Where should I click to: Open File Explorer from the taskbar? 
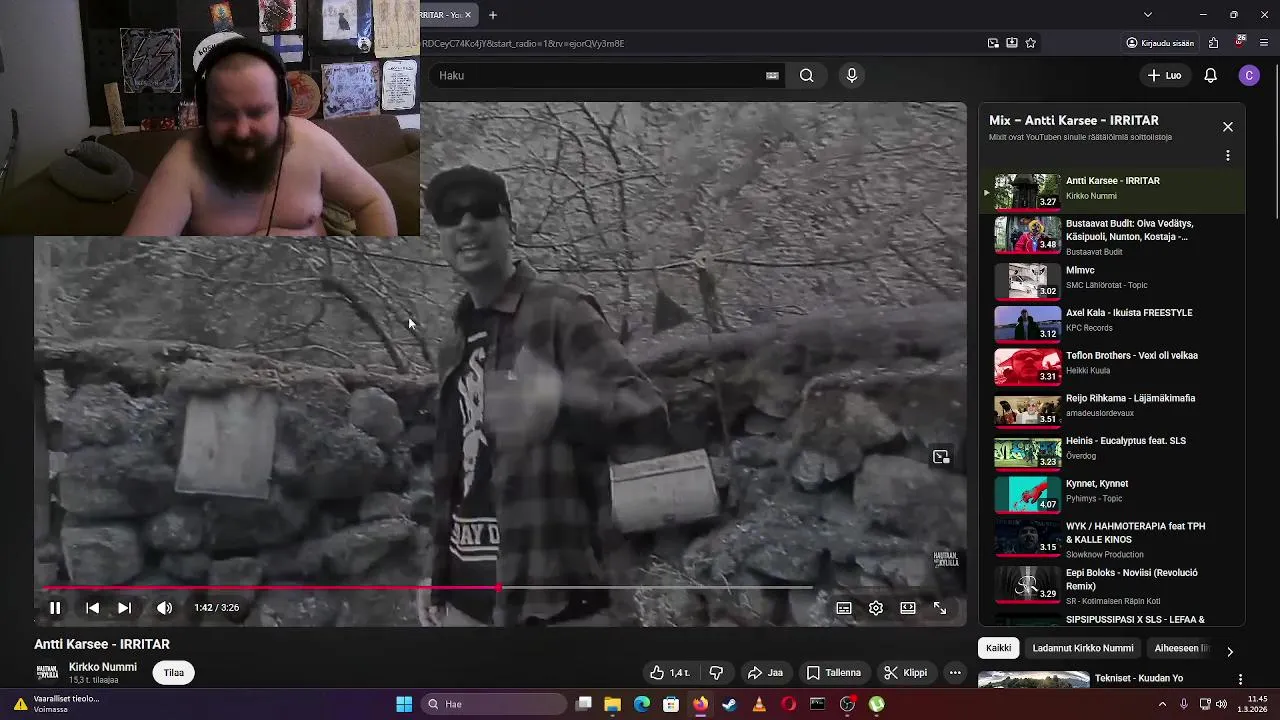pyautogui.click(x=613, y=704)
